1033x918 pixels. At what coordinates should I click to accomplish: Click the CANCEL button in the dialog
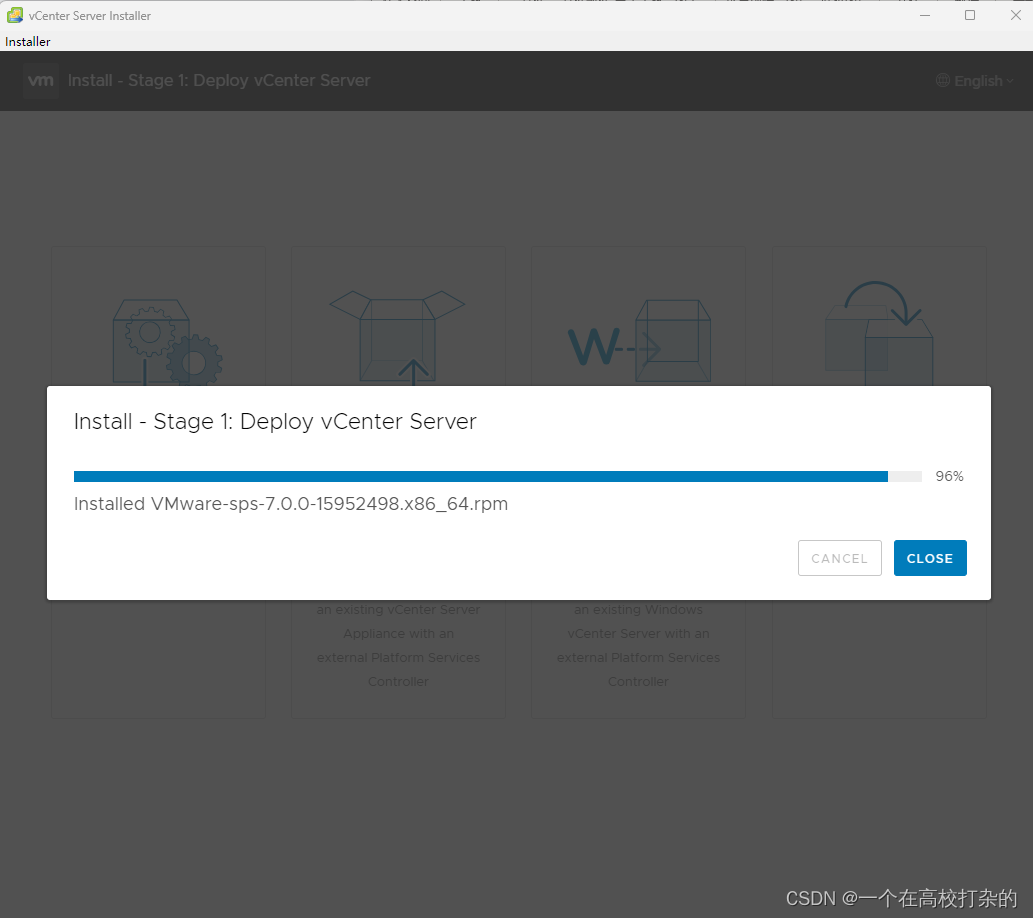[x=839, y=558]
